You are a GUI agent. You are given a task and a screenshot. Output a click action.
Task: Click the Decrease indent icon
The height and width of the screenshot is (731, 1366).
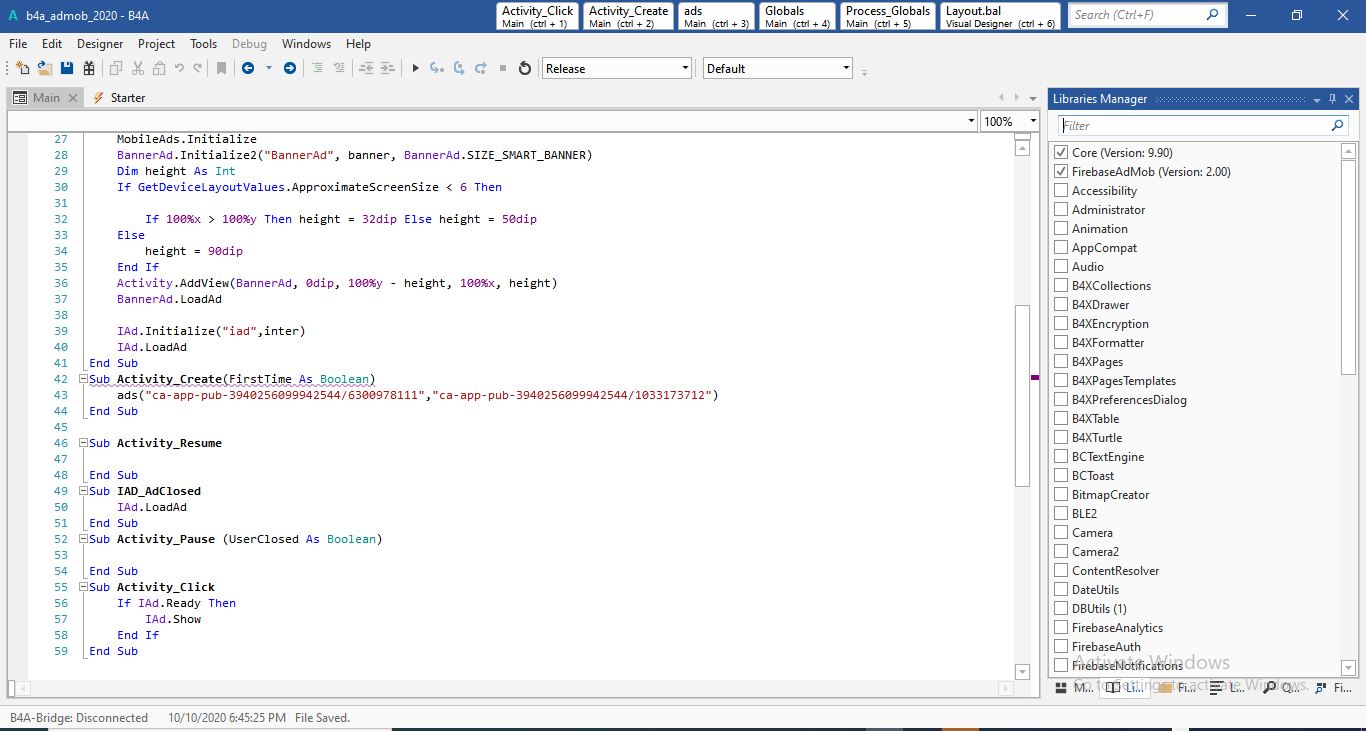[366, 68]
